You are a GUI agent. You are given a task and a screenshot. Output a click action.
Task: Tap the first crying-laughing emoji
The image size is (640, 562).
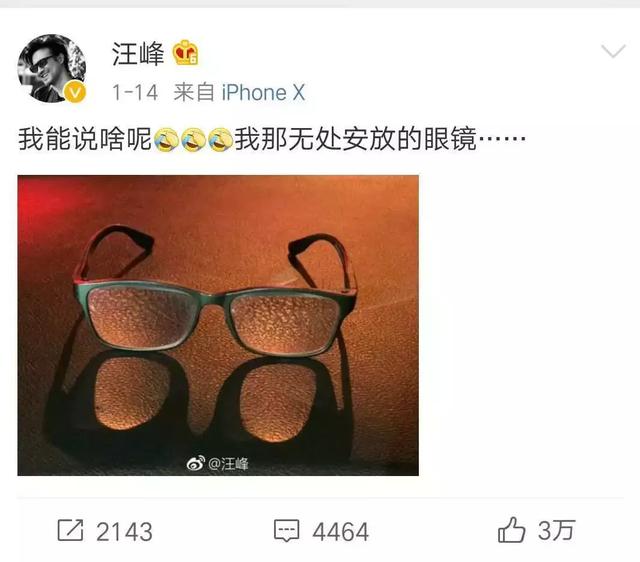pos(166,140)
